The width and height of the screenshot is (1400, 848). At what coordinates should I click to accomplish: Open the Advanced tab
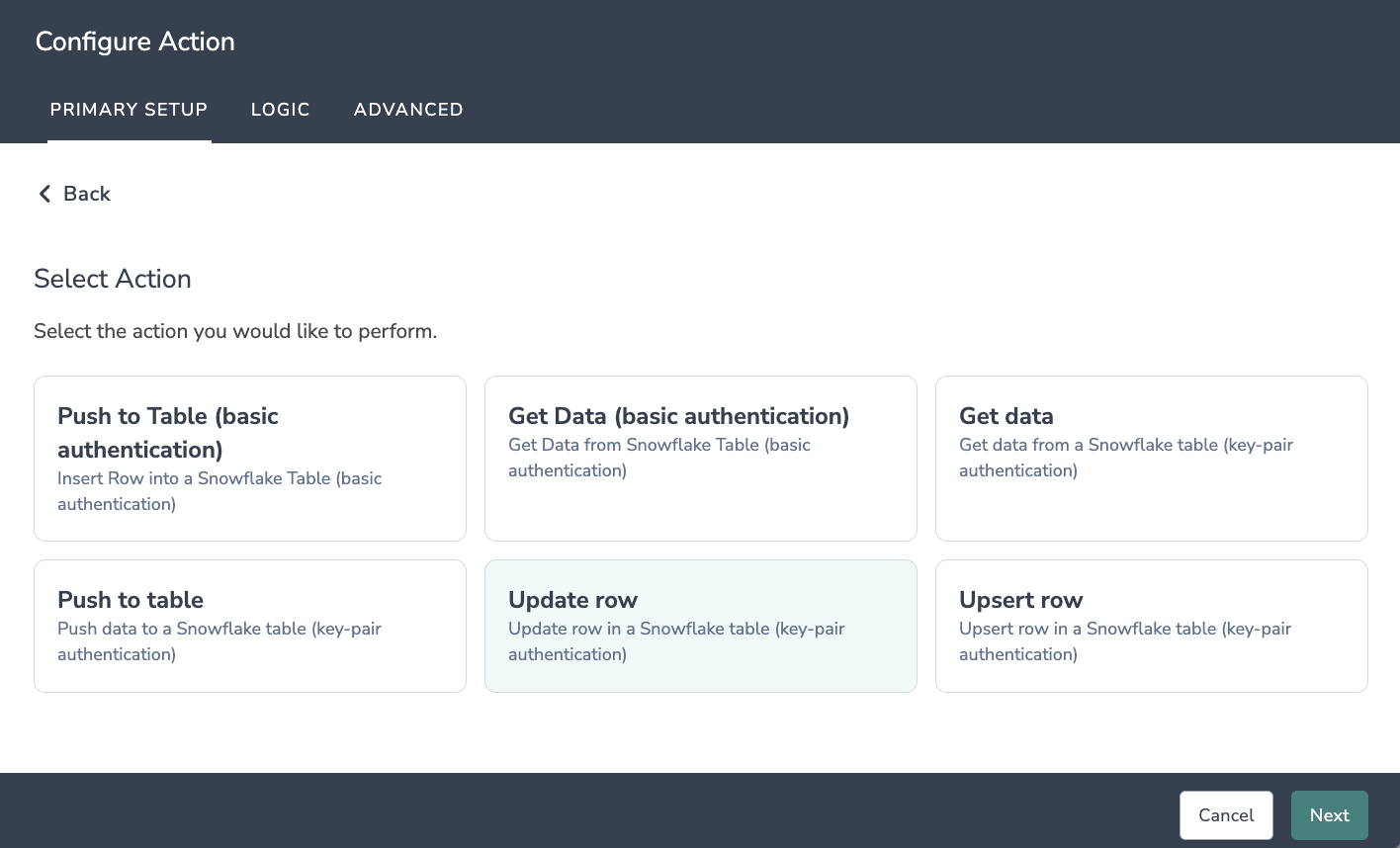[408, 110]
